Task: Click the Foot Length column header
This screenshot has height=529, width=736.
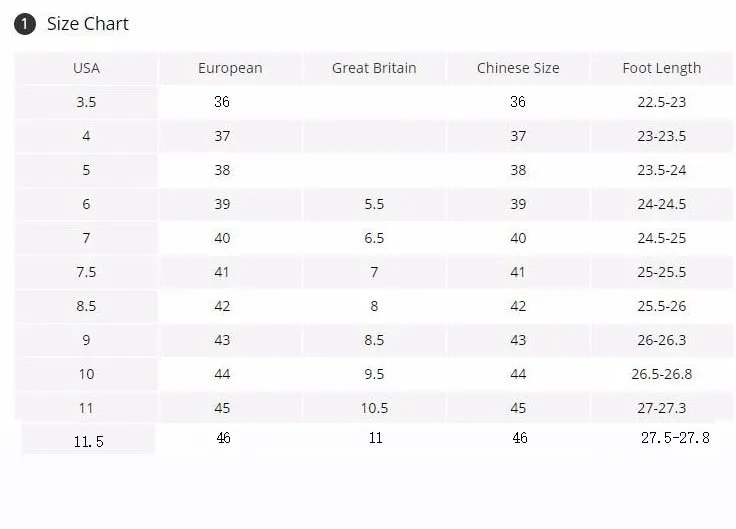Action: tap(662, 69)
